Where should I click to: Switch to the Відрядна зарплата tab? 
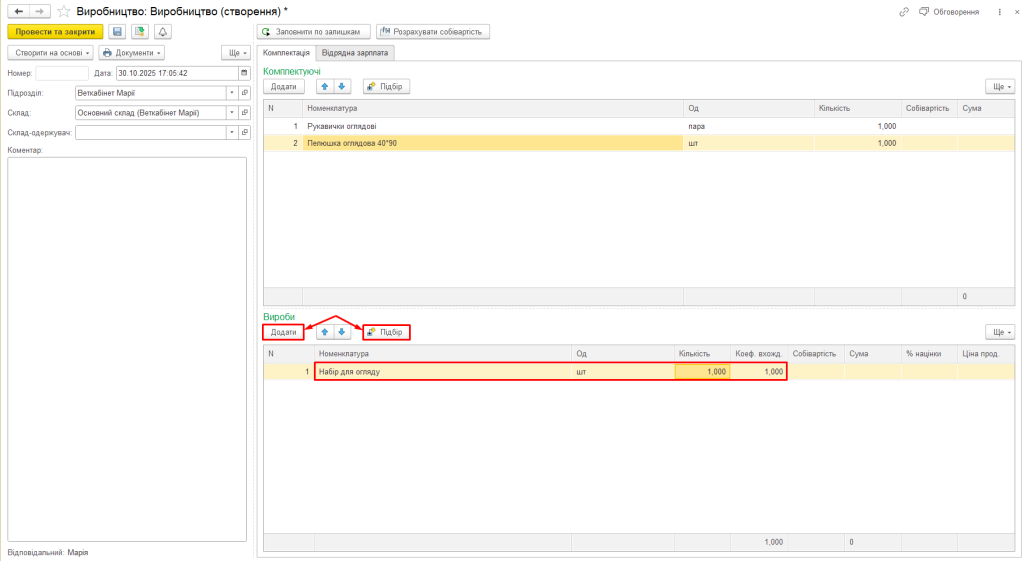[355, 52]
